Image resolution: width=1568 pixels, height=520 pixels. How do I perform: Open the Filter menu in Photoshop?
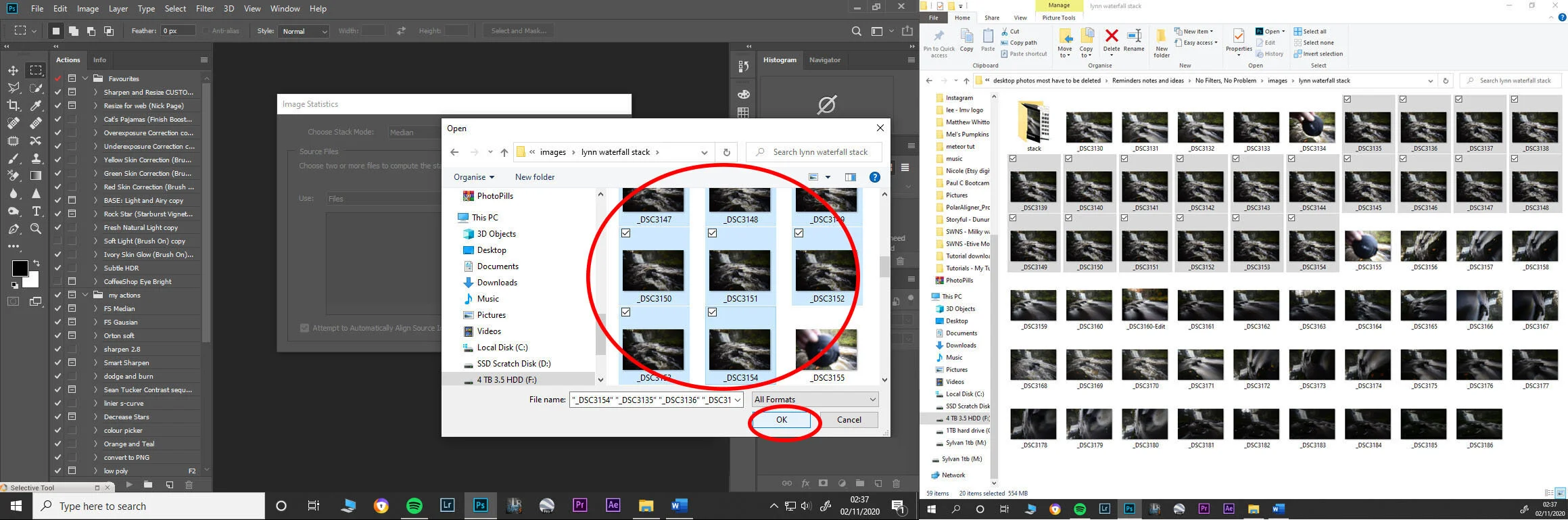205,9
